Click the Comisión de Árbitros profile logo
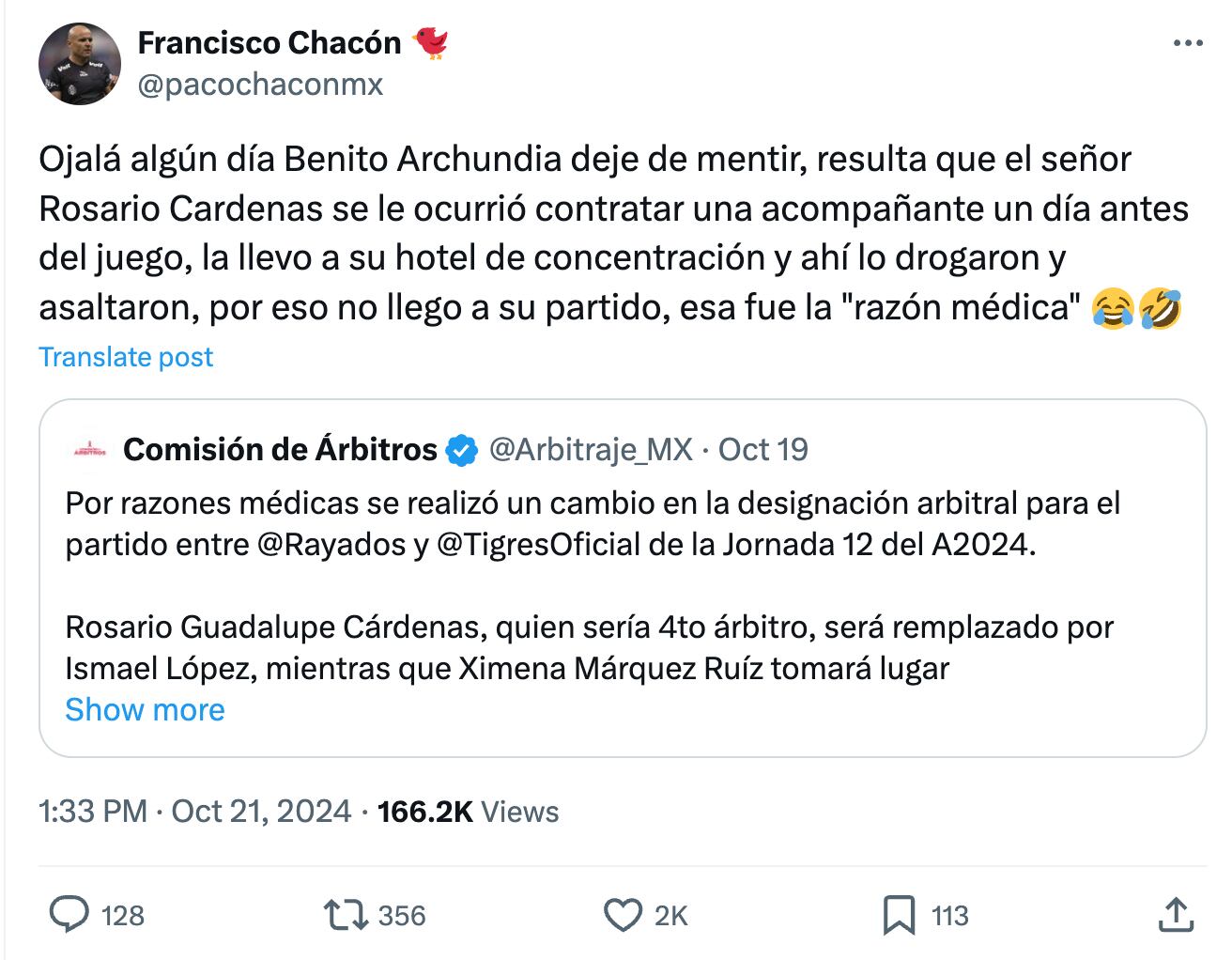 89,450
